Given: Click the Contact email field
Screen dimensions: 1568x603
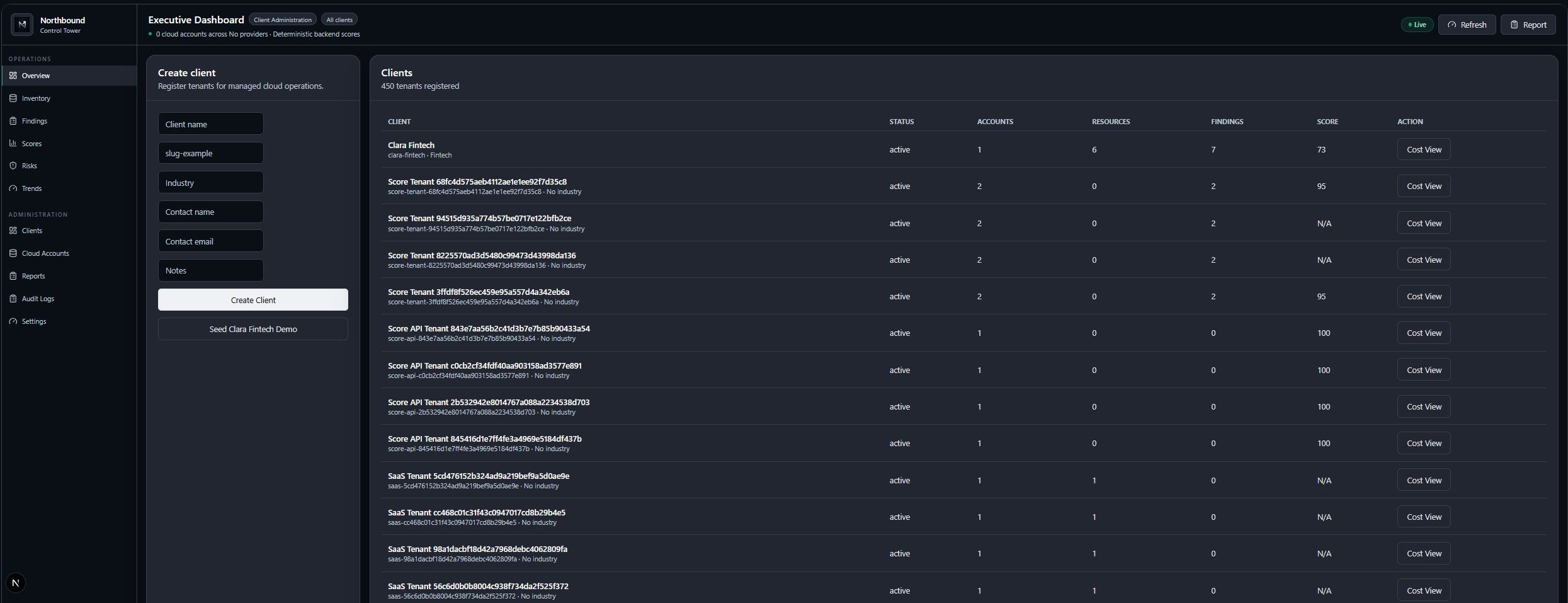Looking at the screenshot, I should click(x=210, y=241).
